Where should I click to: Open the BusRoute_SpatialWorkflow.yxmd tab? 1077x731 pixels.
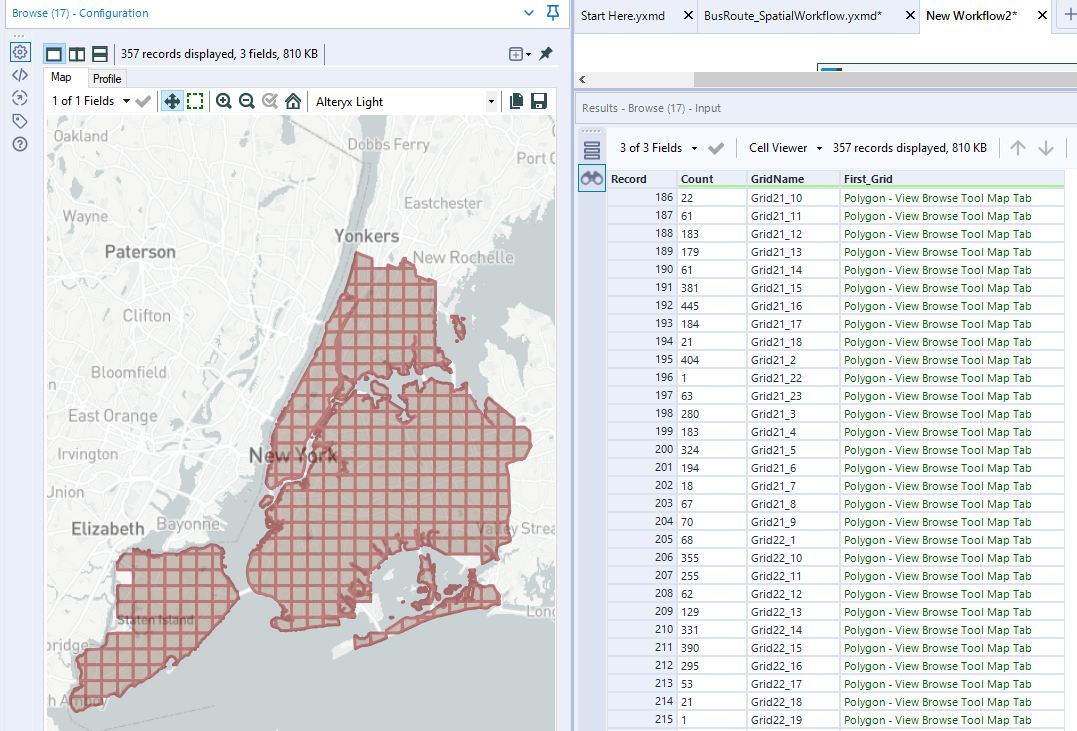click(793, 15)
